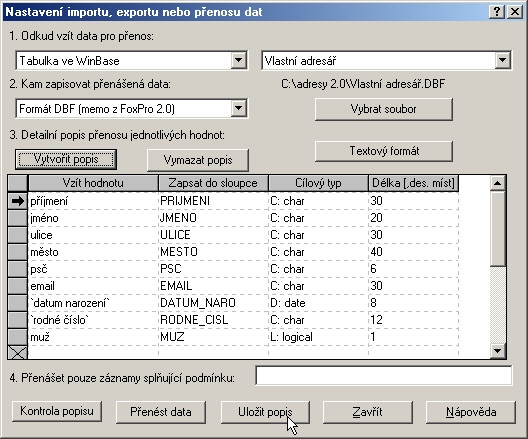Click the title bar help question mark
This screenshot has width=528, height=439.
(x=497, y=12)
